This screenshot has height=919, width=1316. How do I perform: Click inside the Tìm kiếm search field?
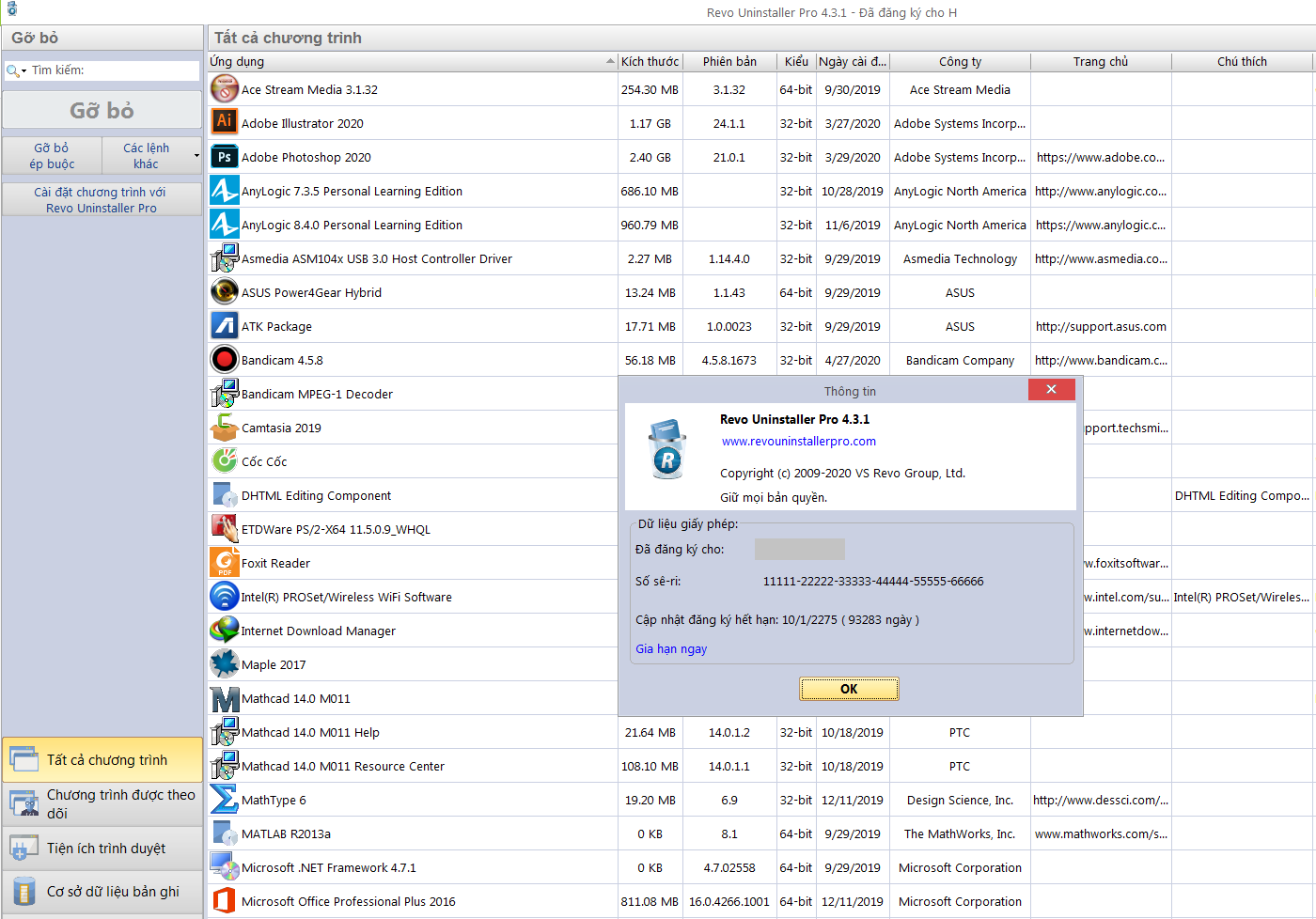pos(103,70)
